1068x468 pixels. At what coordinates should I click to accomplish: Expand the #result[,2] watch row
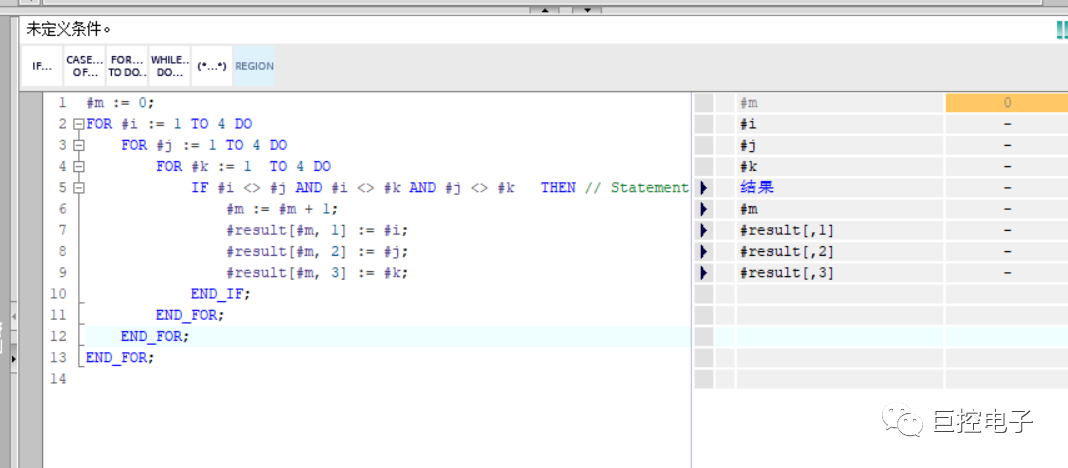704,251
